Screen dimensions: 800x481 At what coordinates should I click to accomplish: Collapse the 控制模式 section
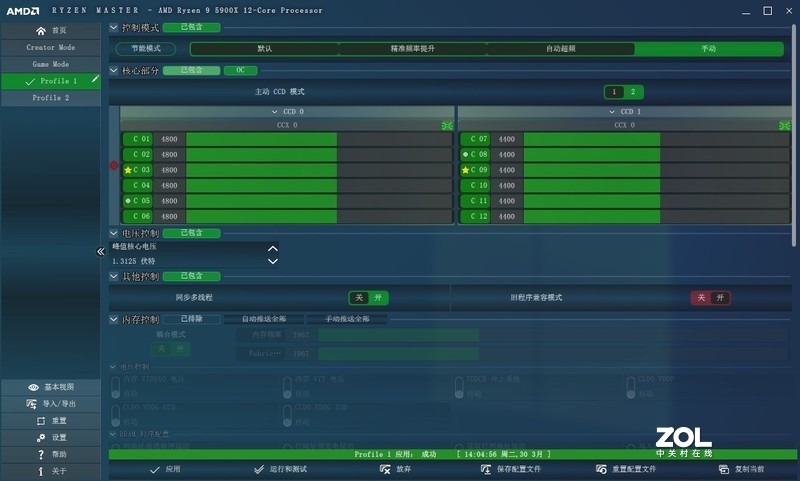click(114, 27)
